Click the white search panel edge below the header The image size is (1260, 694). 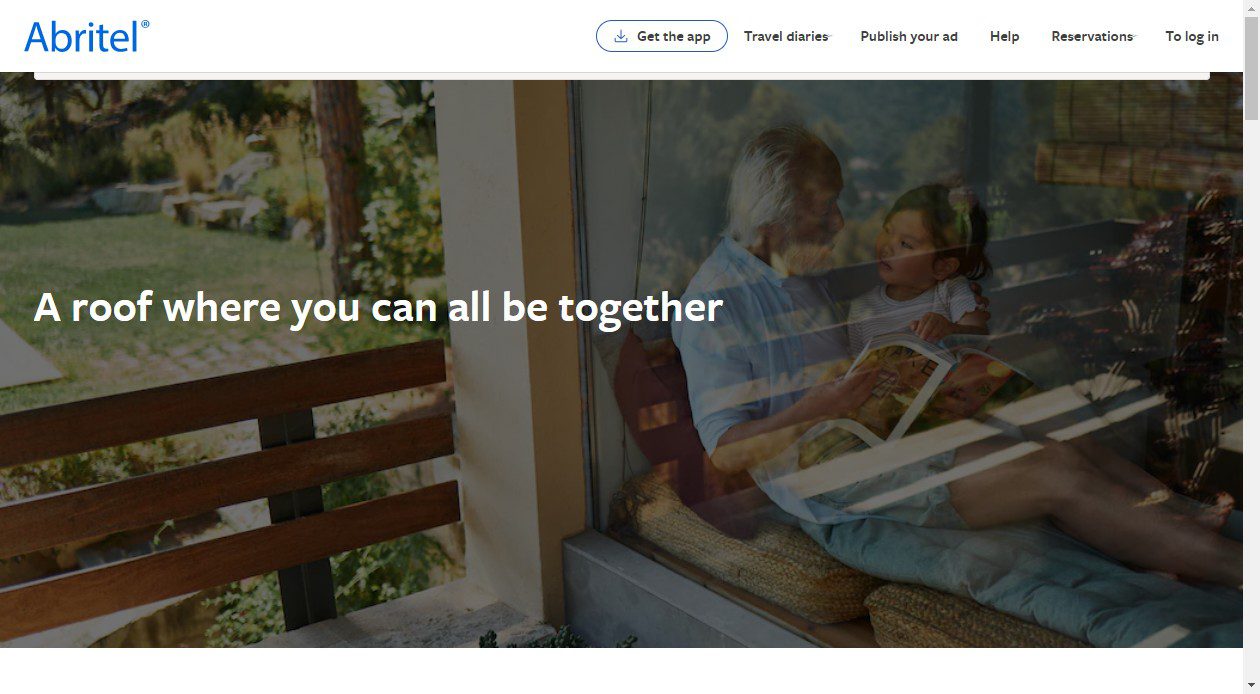click(x=621, y=75)
